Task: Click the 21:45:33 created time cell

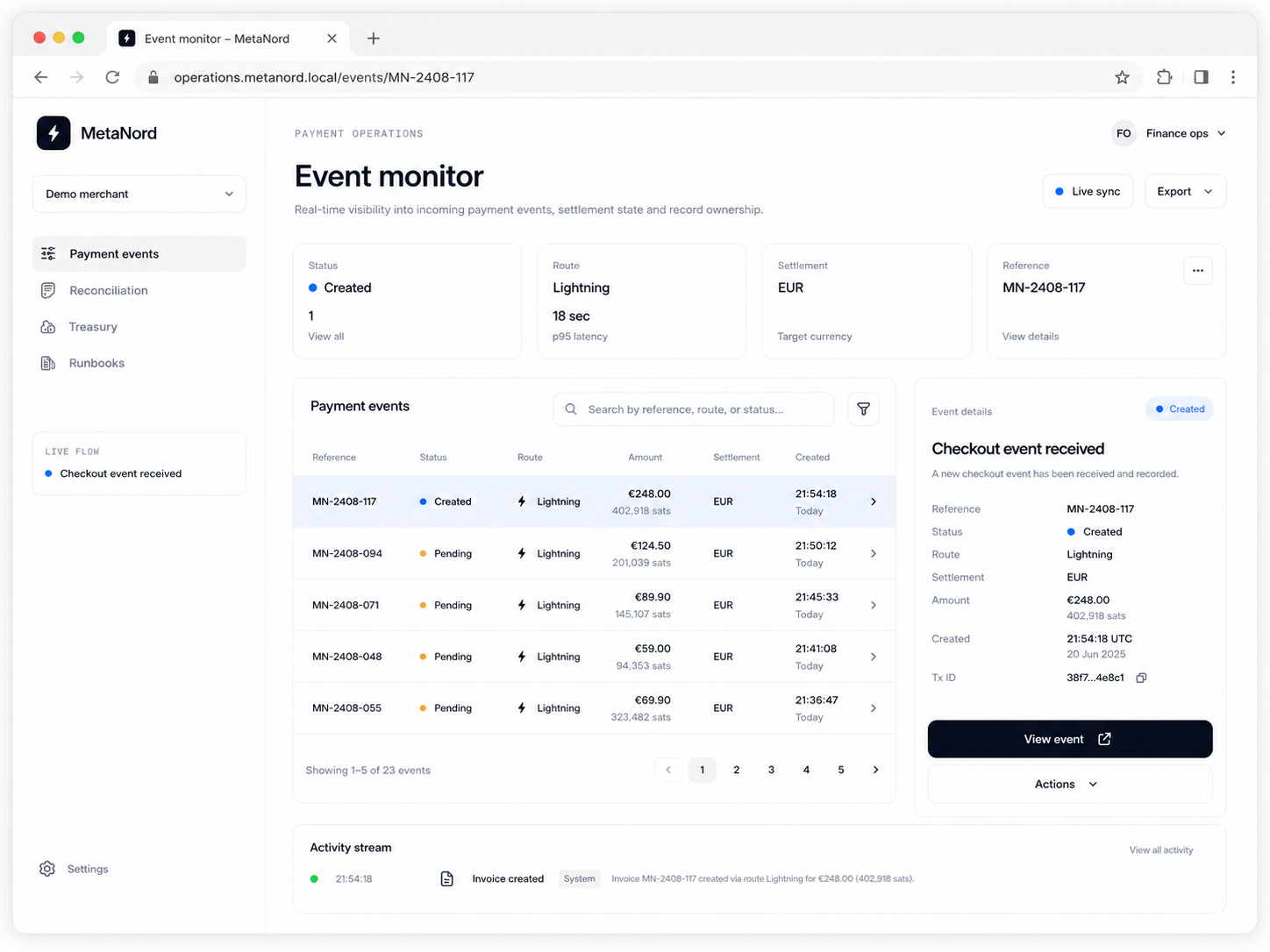Action: 817,597
